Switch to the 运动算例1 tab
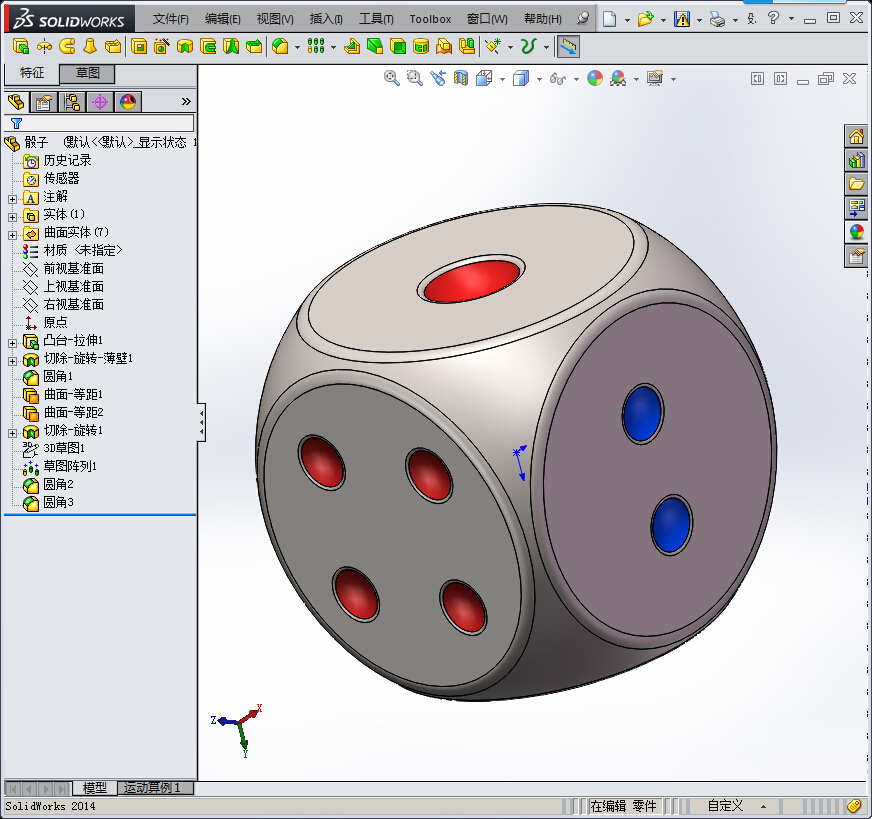The width and height of the screenshot is (872, 819). tap(156, 788)
